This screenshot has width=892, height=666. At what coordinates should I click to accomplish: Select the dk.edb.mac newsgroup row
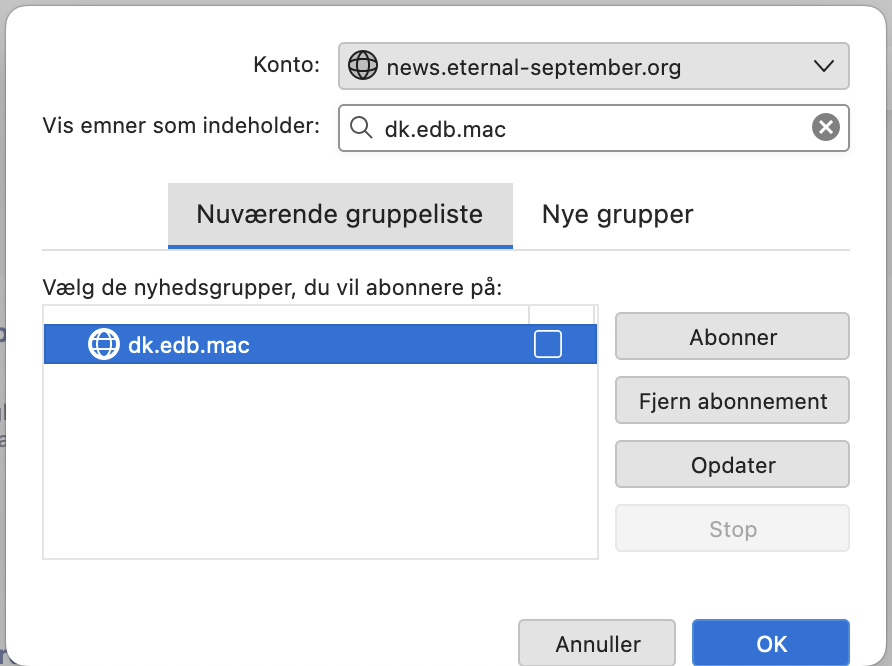[320, 344]
